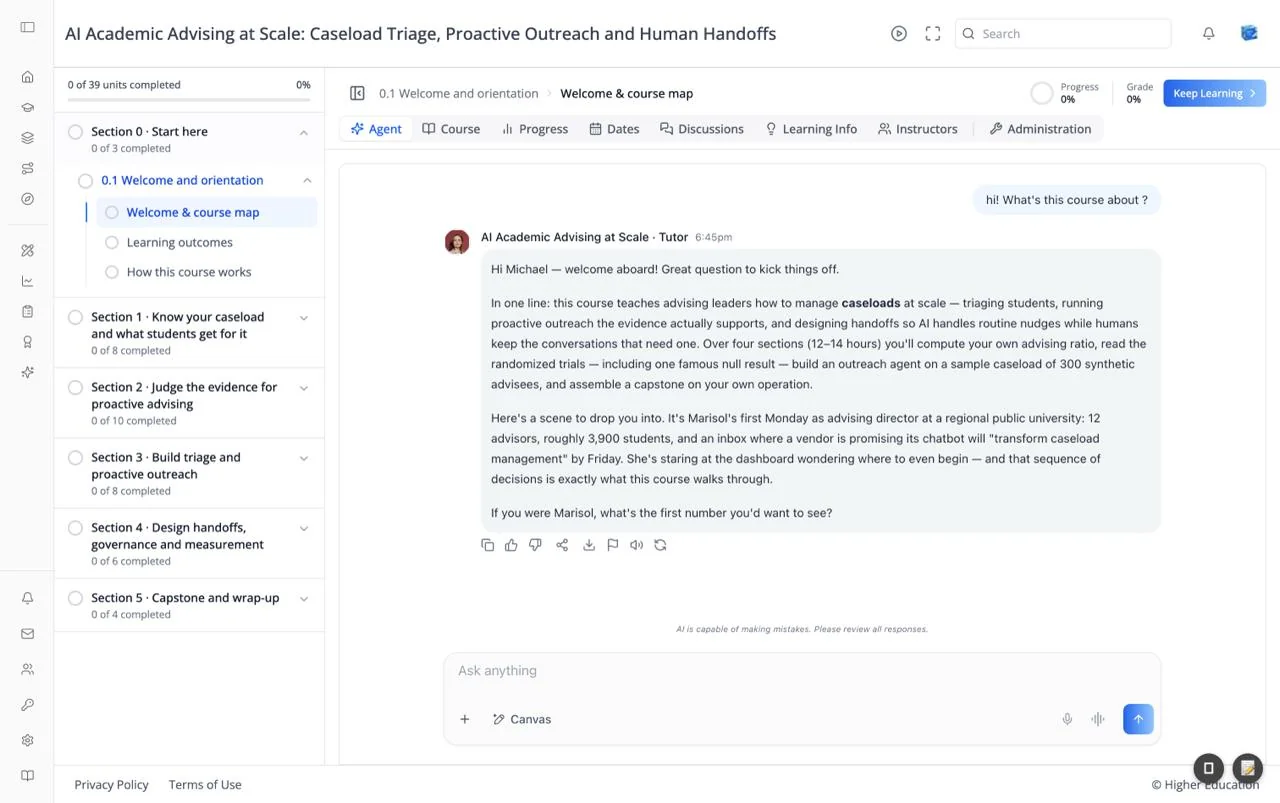This screenshot has height=803, width=1280.
Task: Open the settings gear icon
Action: pyautogui.click(x=27, y=740)
